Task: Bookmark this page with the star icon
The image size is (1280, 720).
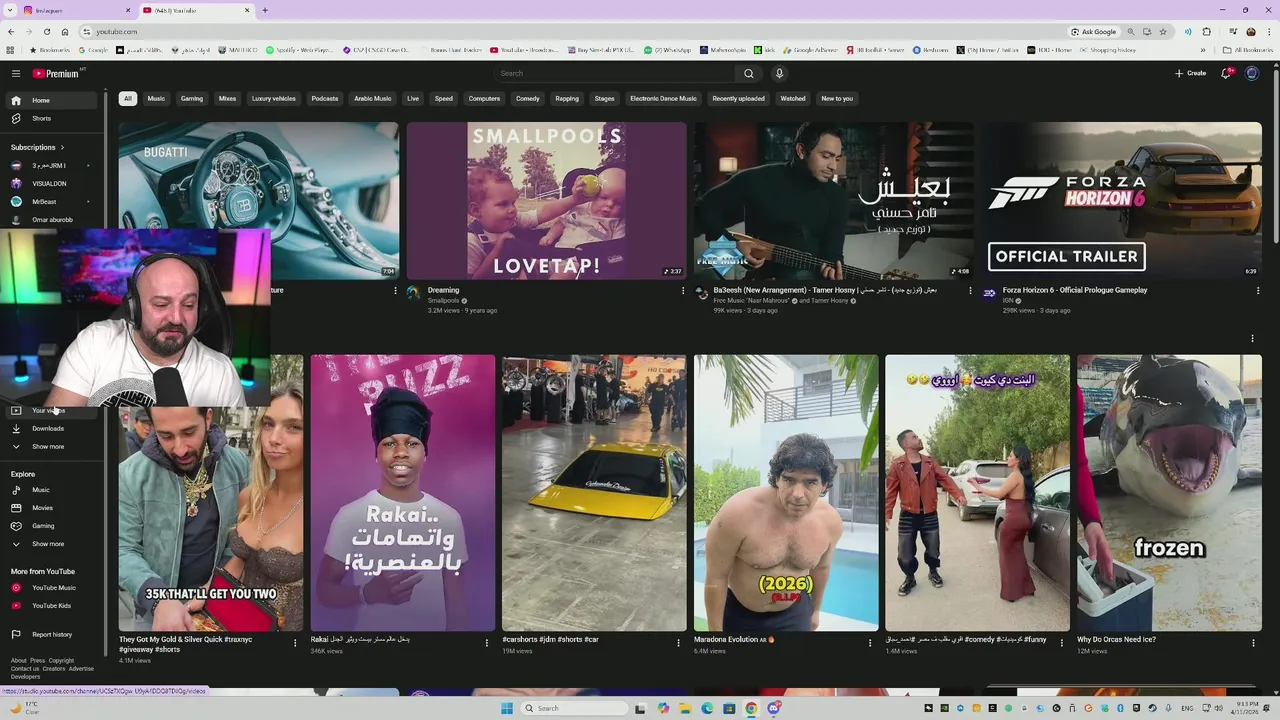Action: click(x=1162, y=31)
